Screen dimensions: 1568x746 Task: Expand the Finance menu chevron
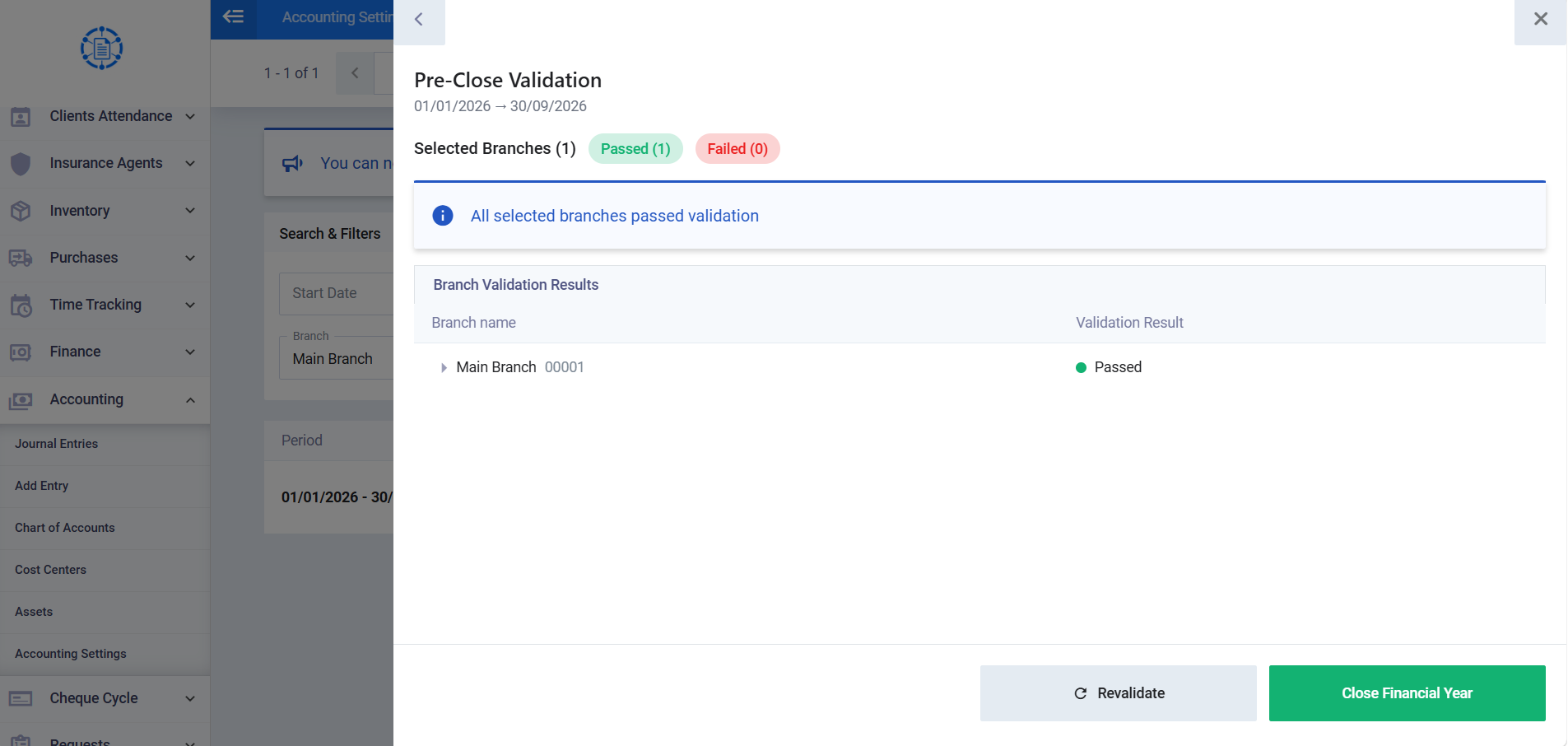click(x=190, y=352)
